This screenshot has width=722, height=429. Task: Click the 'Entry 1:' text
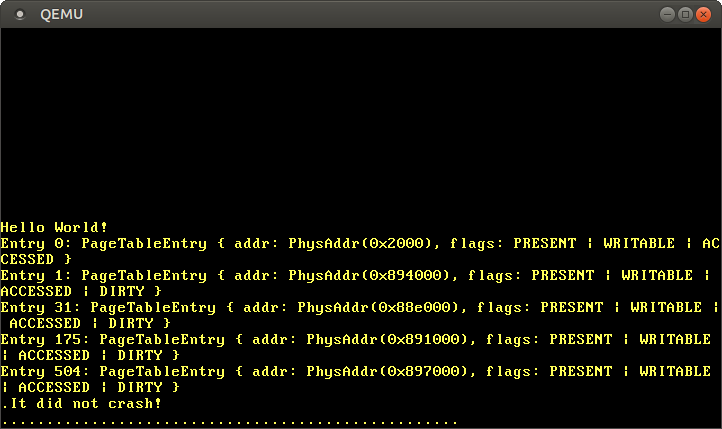click(36, 275)
